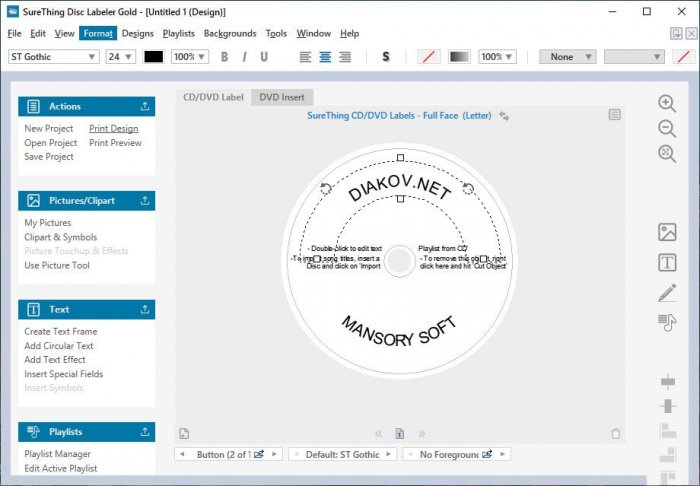Click the Print Design link
The width and height of the screenshot is (700, 486).
tap(113, 129)
